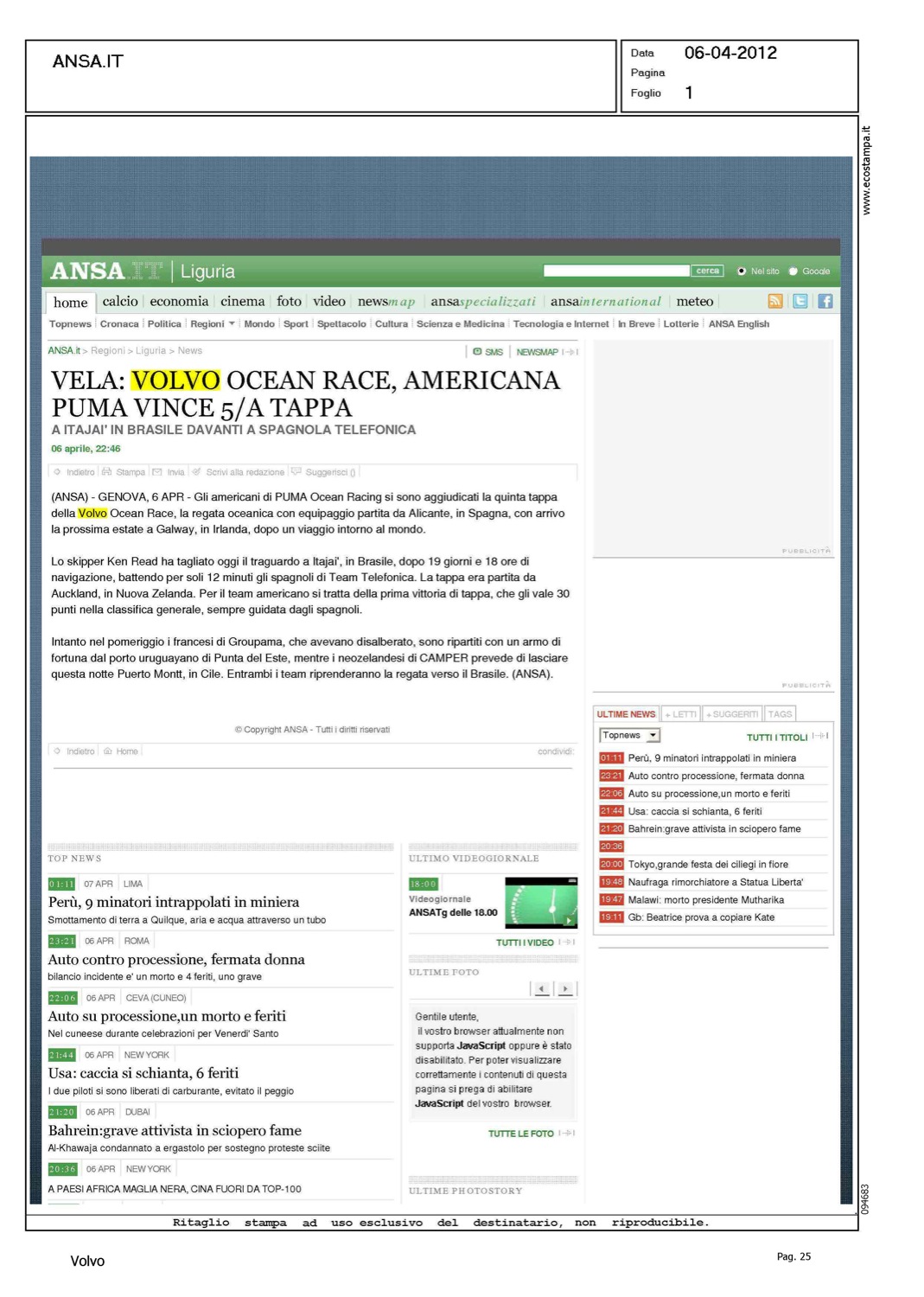Image resolution: width=924 pixels, height=1297 pixels.
Task: Open the ANSA Twitter icon
Action: pos(800,301)
